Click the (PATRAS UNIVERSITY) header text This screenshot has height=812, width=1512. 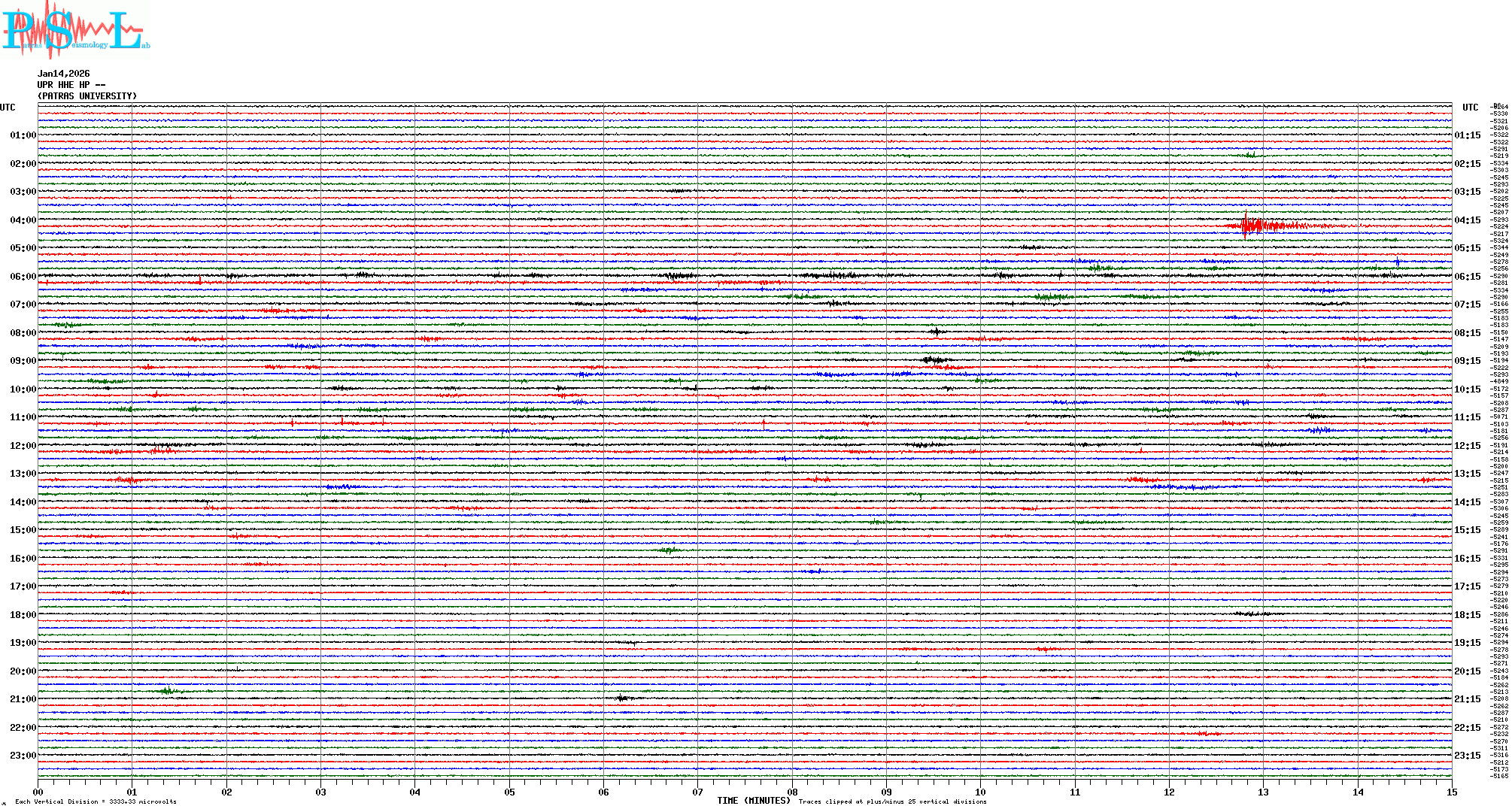87,96
